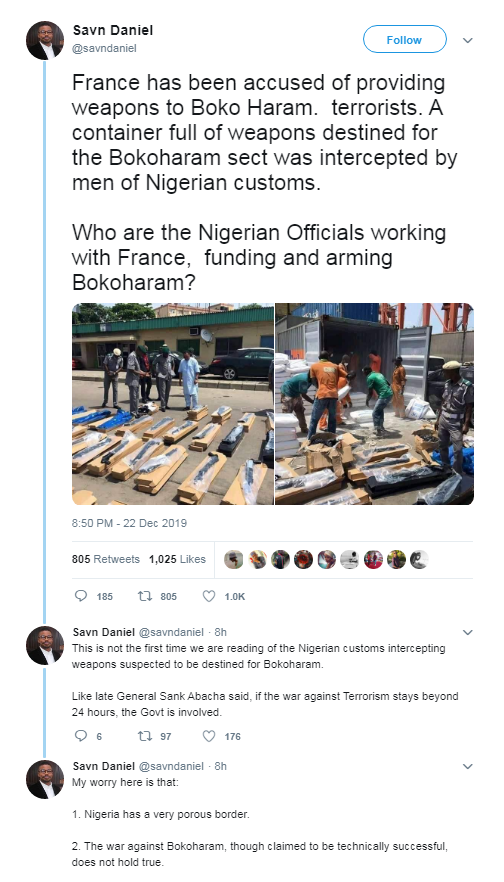Follow Savn Daniel
The width and height of the screenshot is (504, 882).
tap(404, 40)
